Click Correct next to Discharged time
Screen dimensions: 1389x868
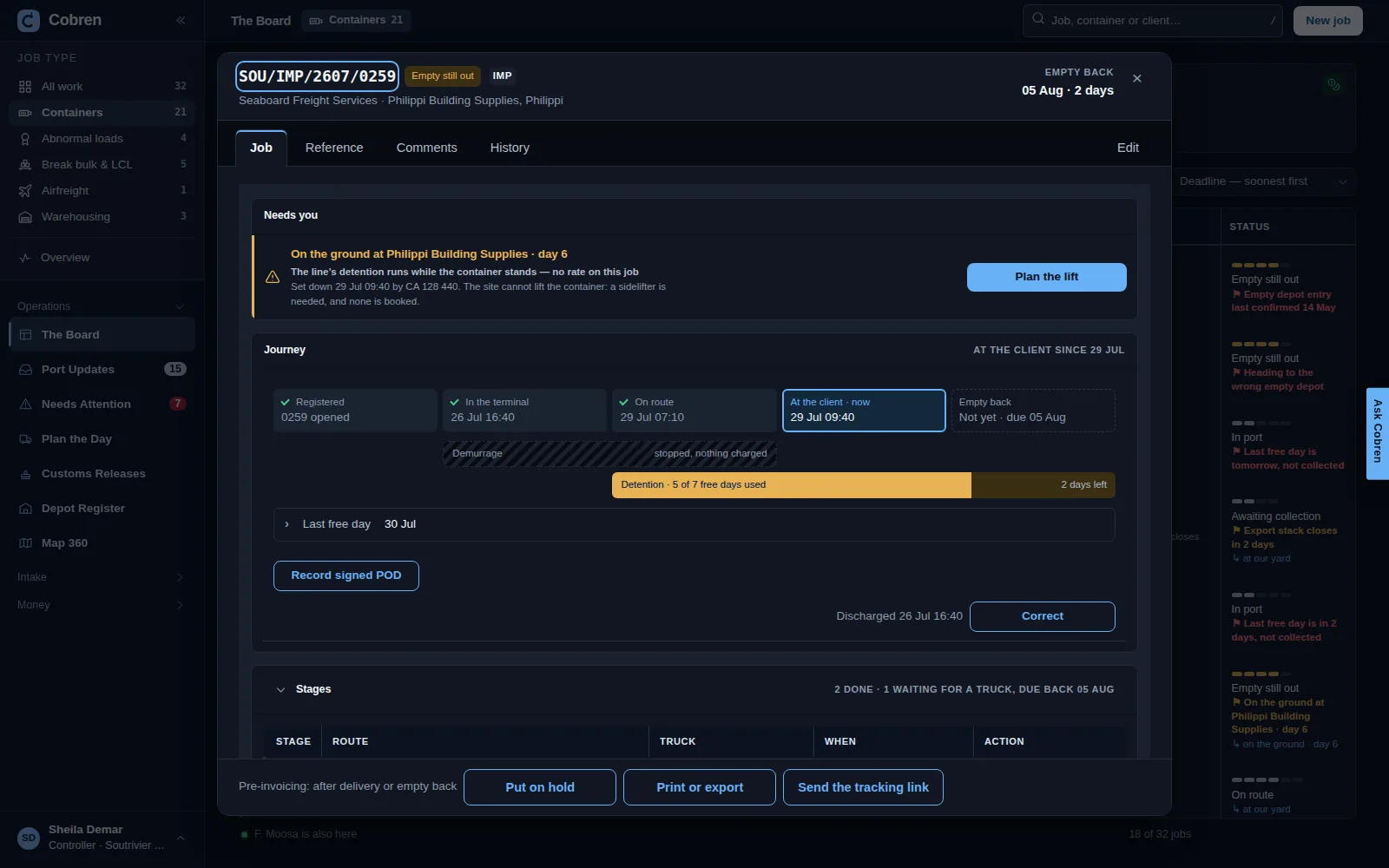click(x=1042, y=616)
